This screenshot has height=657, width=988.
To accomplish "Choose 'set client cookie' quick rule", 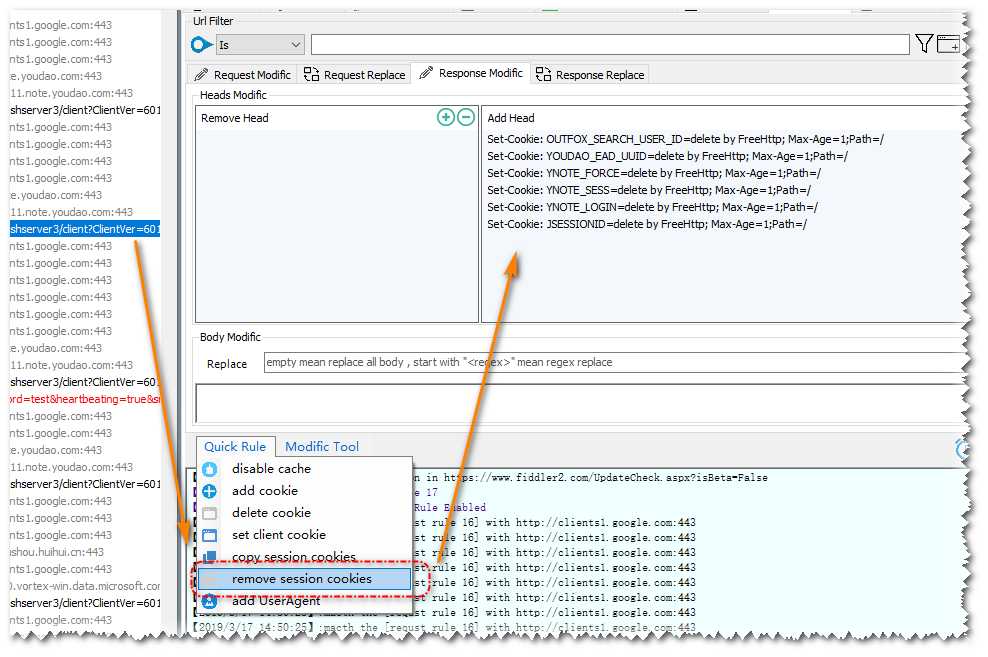I will (x=304, y=535).
